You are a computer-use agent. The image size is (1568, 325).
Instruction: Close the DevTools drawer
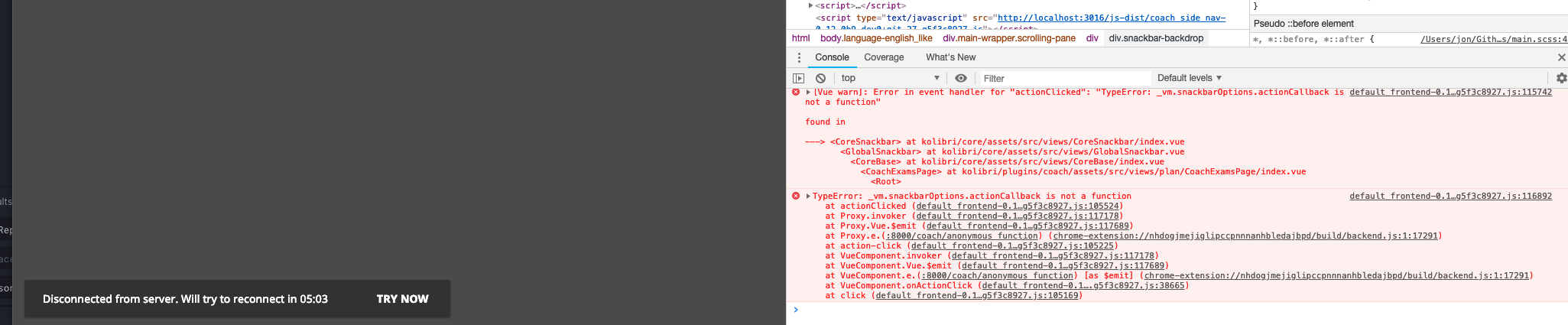click(1561, 57)
